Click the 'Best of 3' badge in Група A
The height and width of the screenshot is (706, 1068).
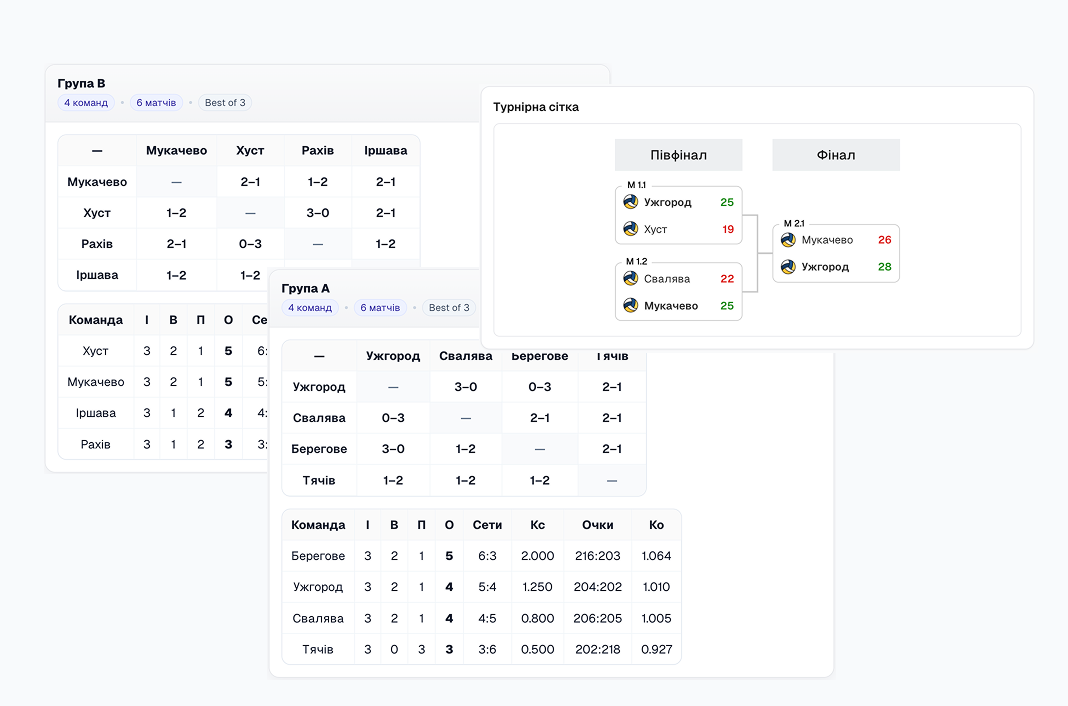(448, 308)
